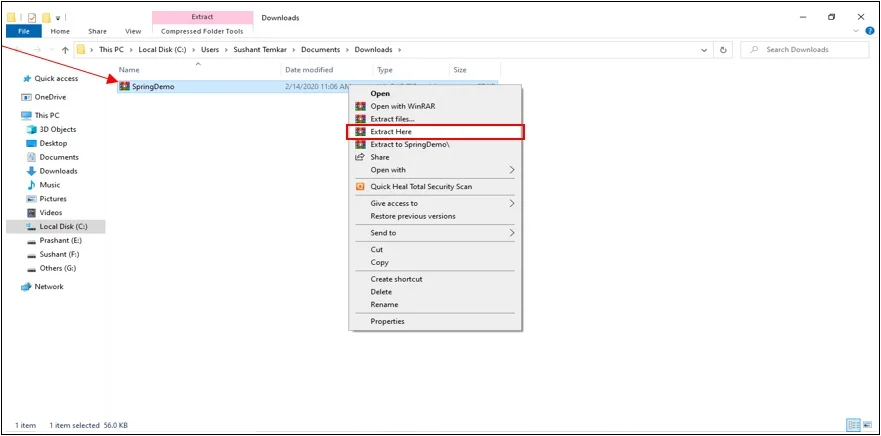Click the share icon in the context menu

pos(360,157)
